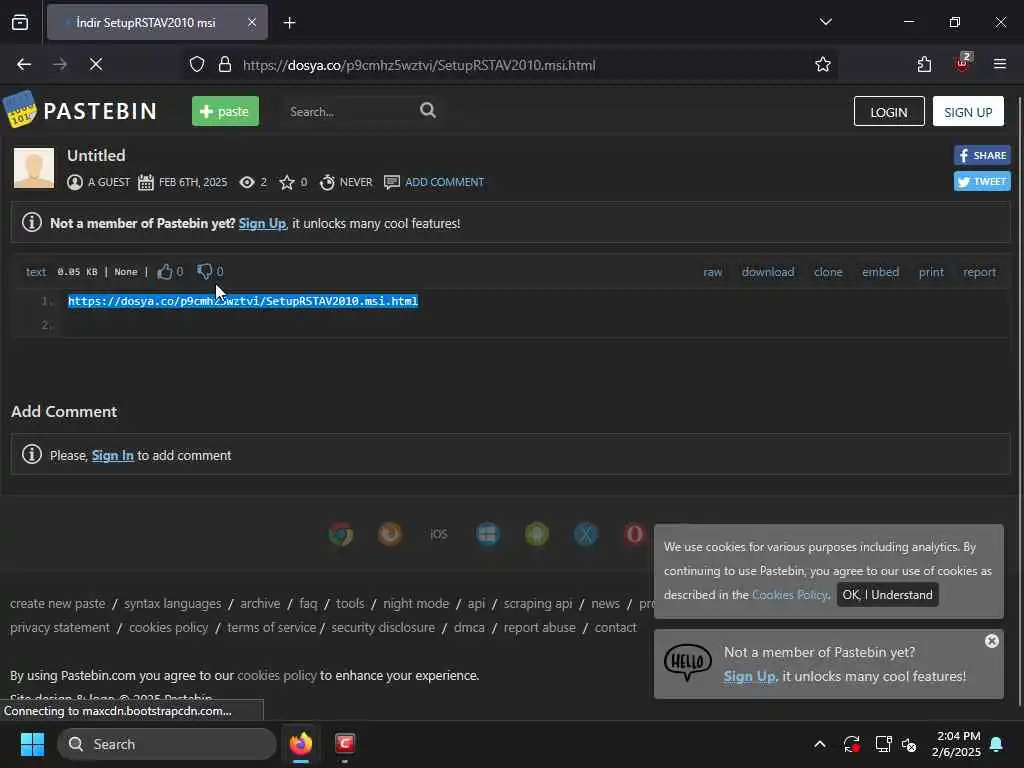This screenshot has width=1024, height=768.
Task: Bookmark this page with star icon
Action: coord(823,65)
